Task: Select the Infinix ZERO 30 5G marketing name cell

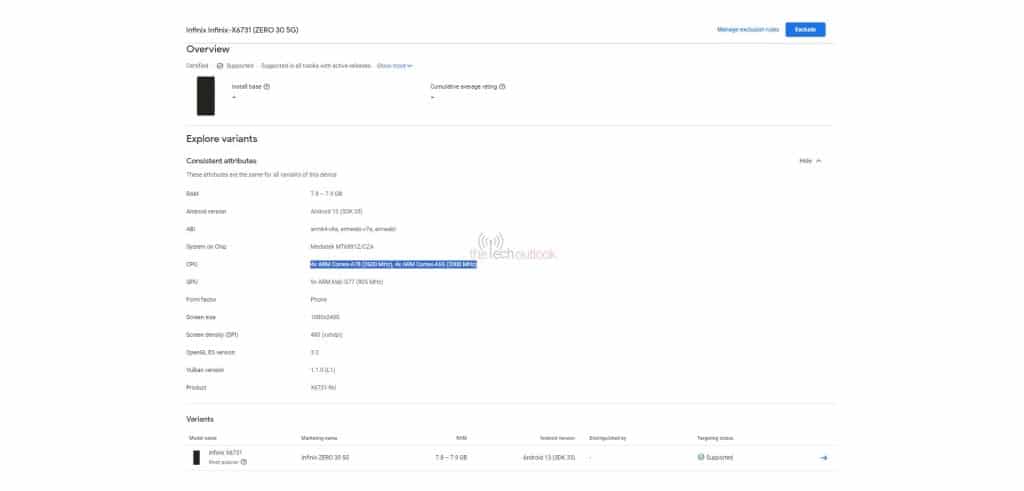Action: click(x=325, y=458)
